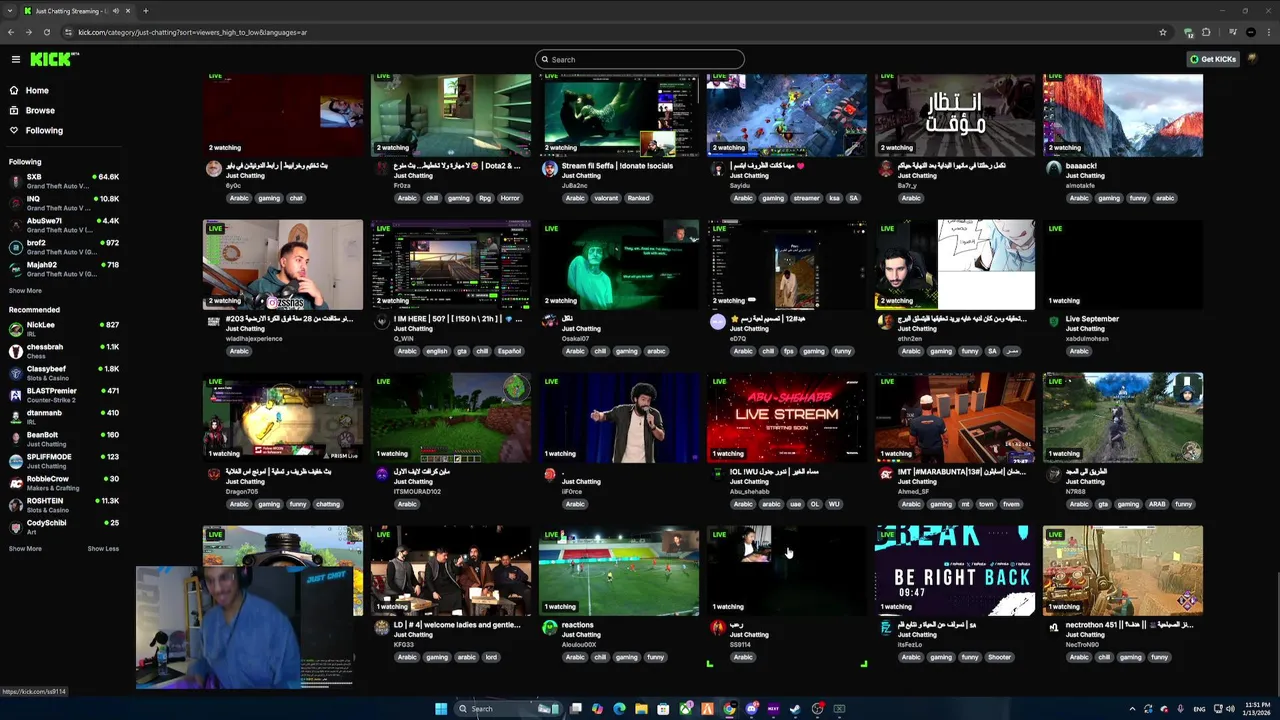Open site information icon in address bar

[68, 32]
